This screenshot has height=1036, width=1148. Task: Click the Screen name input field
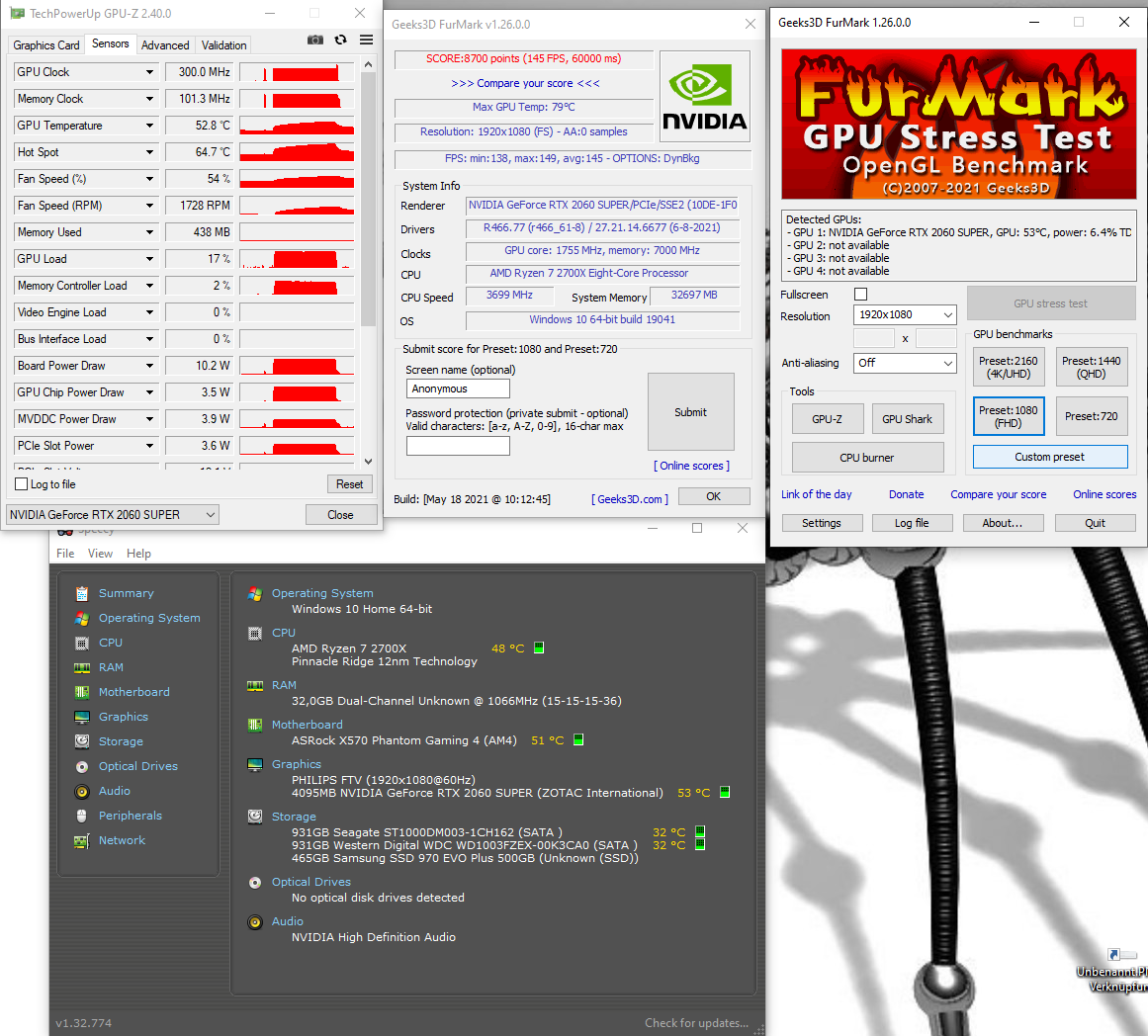tap(458, 388)
